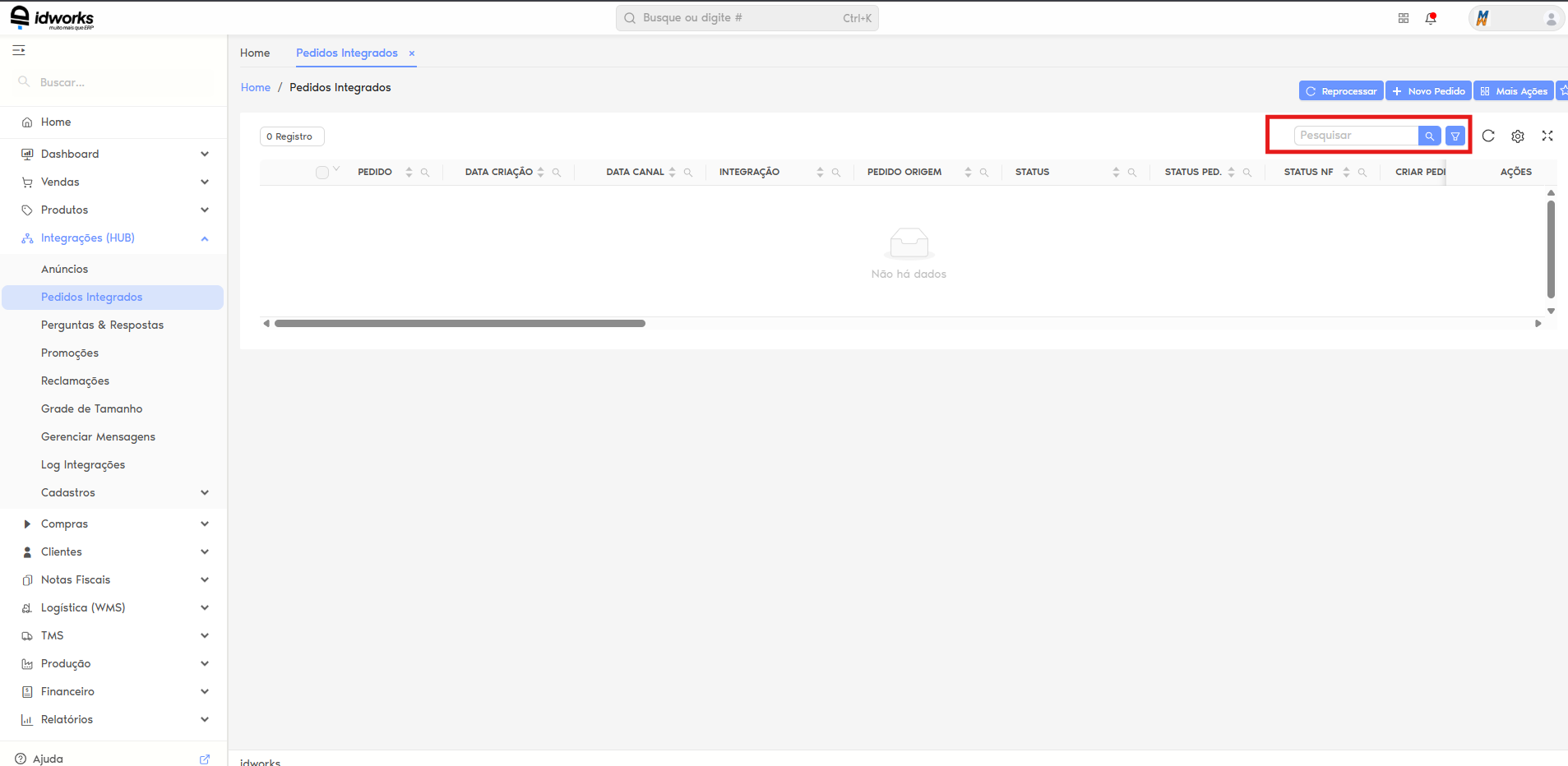This screenshot has width=1568, height=766.
Task: Sort by STATUS column
Action: pos(1116,172)
